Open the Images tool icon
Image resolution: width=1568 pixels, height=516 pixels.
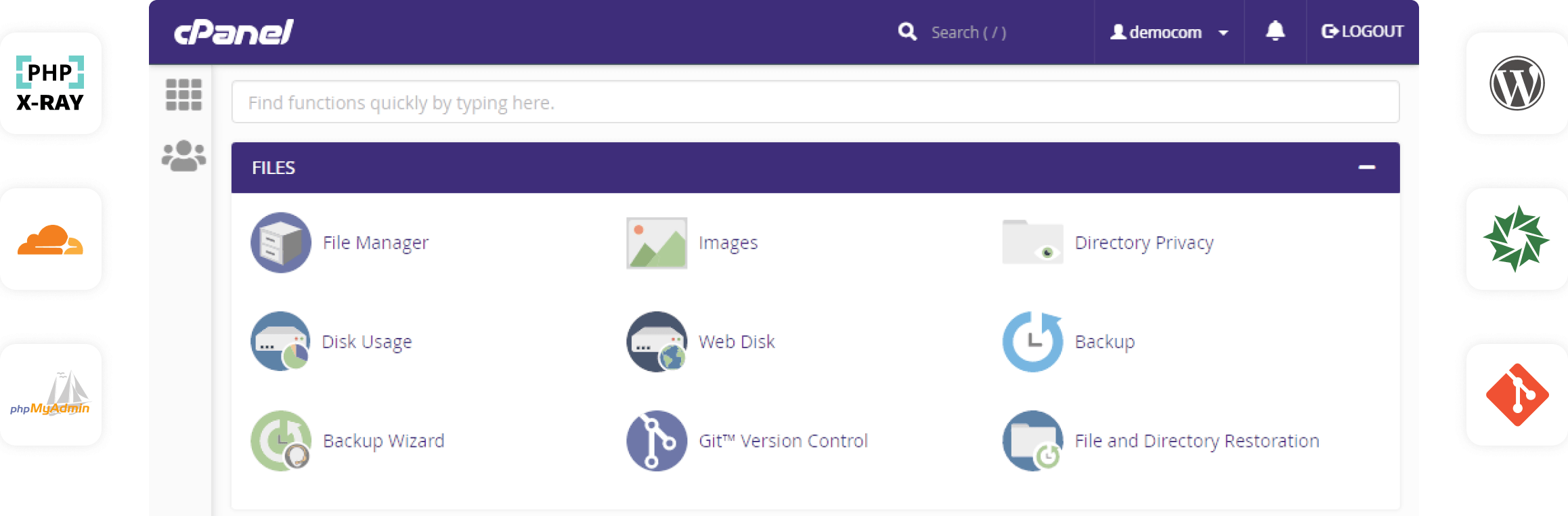click(x=657, y=243)
